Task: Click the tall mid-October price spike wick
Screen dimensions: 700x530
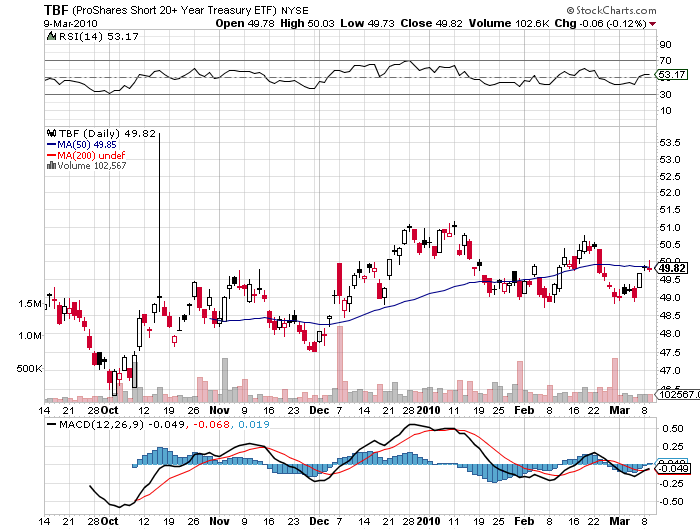Action: 159,214
